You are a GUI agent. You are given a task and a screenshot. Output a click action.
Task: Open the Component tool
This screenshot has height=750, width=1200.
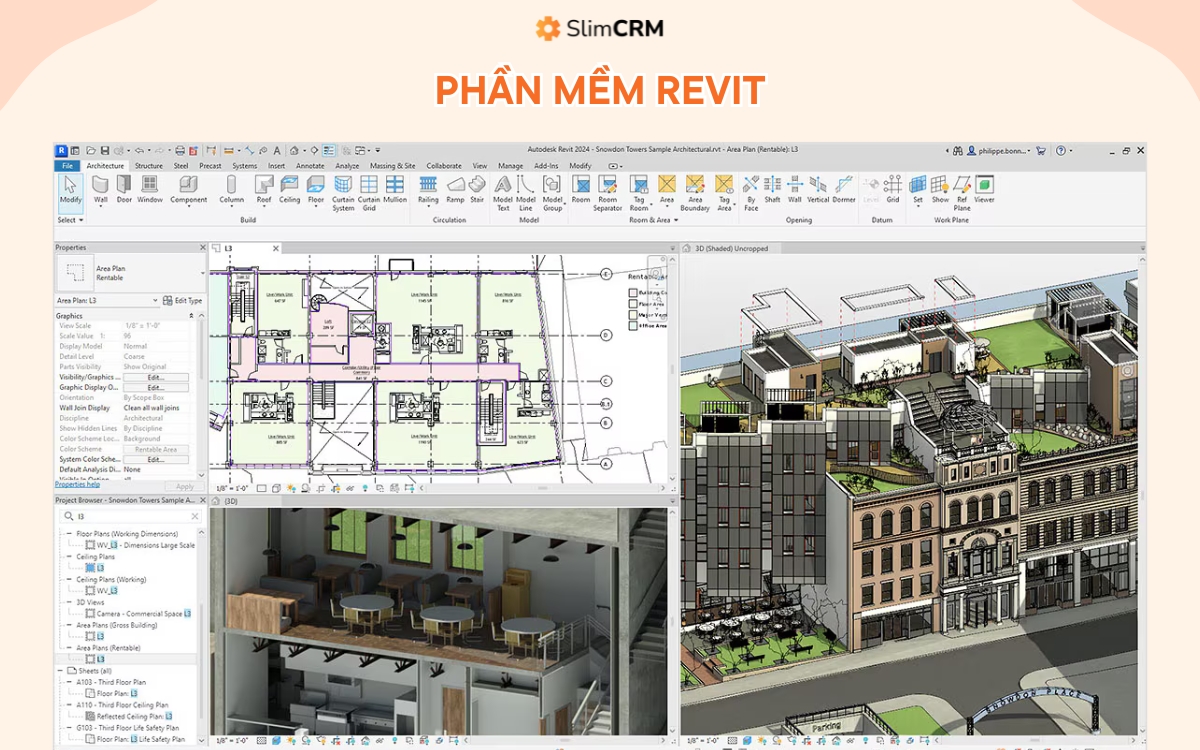click(x=188, y=190)
